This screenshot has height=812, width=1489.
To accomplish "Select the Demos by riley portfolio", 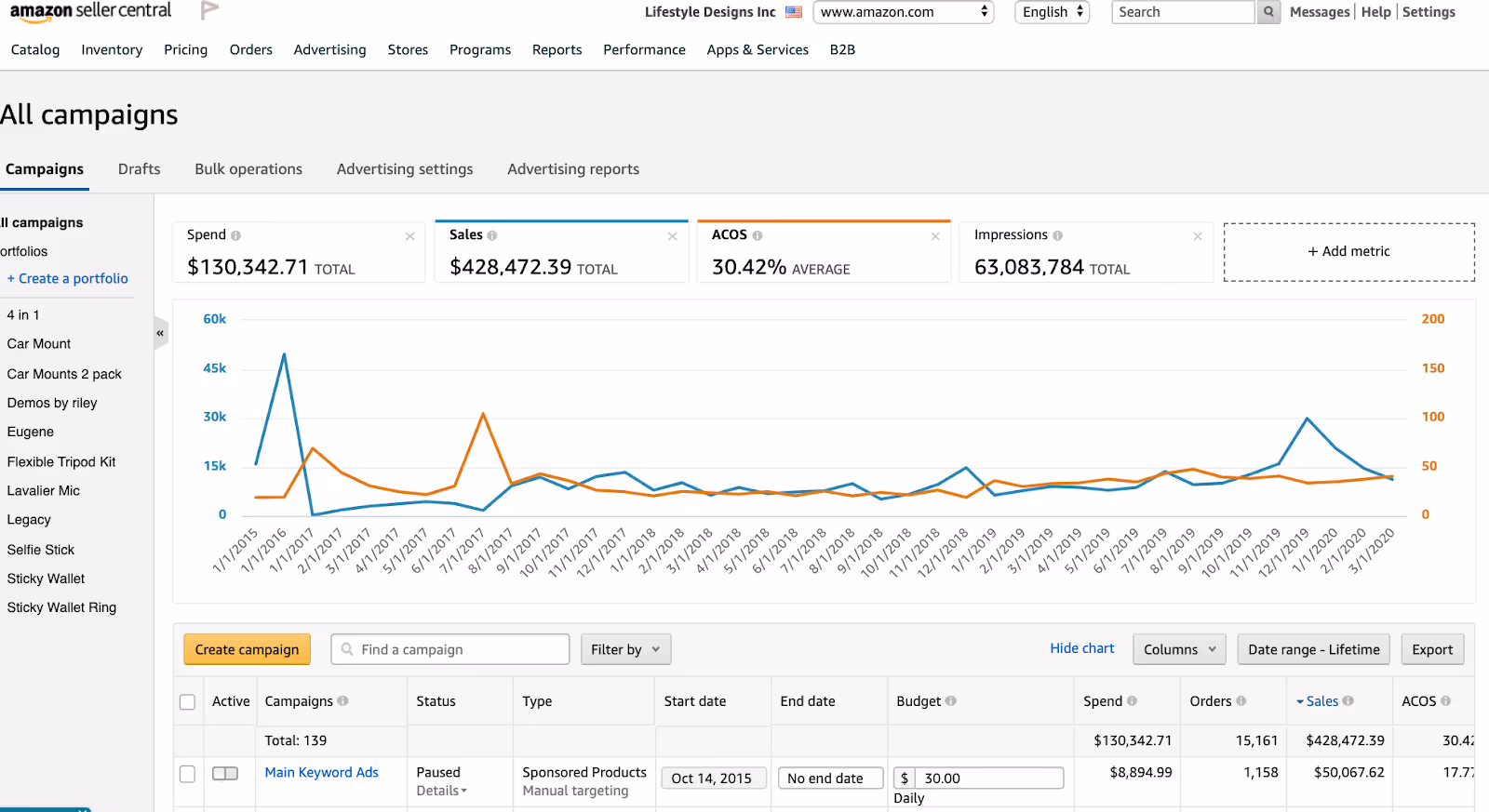I will [52, 404].
